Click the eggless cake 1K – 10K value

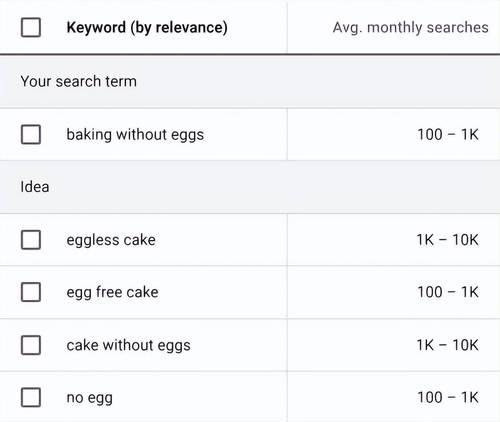(447, 240)
